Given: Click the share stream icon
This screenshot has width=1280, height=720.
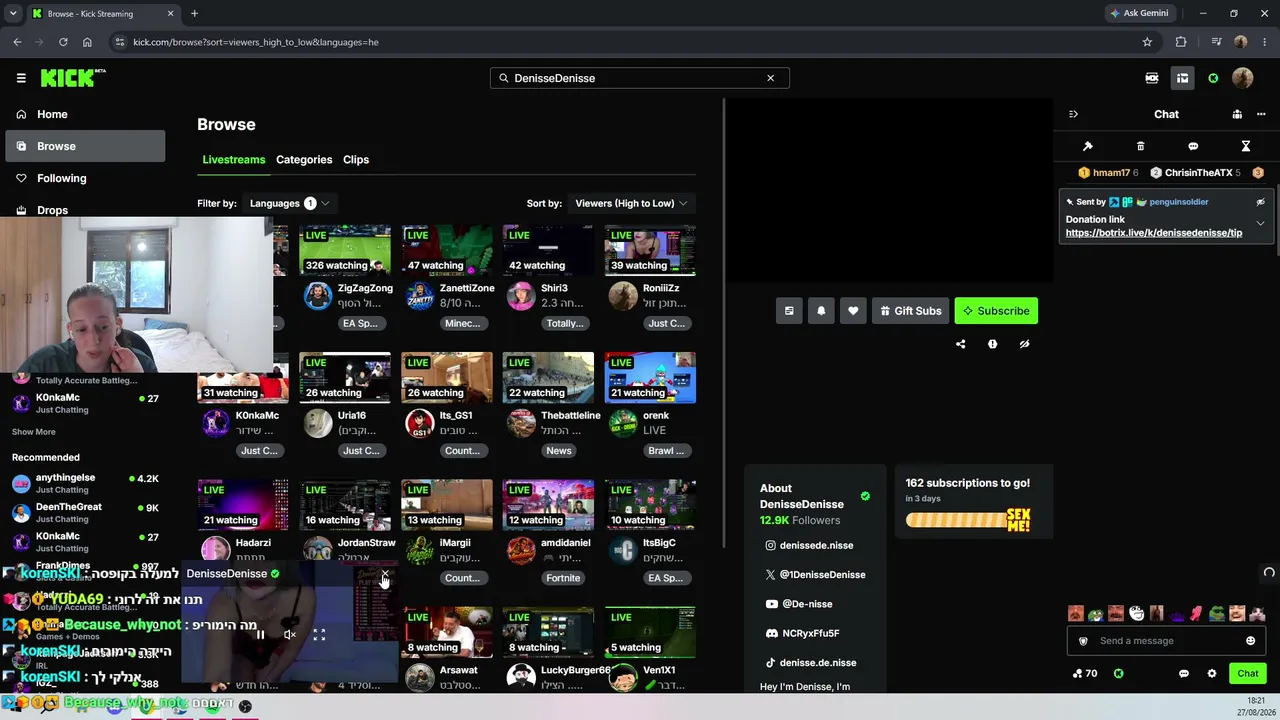Looking at the screenshot, I should 961,344.
